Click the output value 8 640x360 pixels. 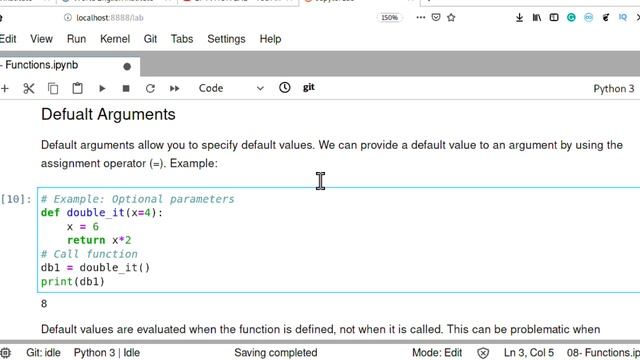point(44,304)
